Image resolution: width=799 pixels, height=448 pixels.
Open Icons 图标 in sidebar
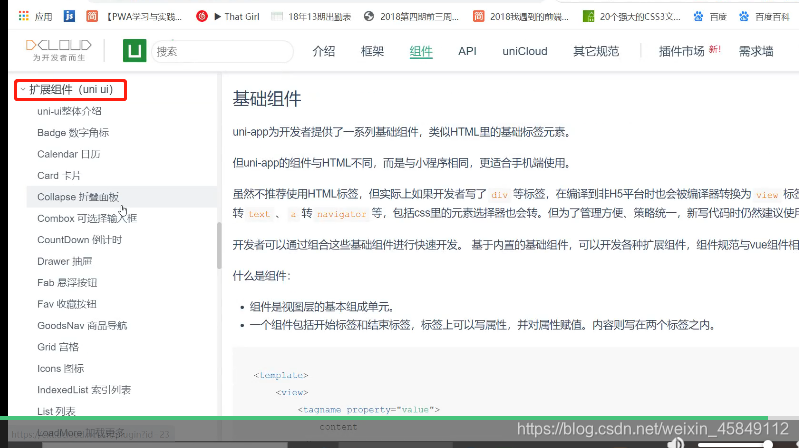(61, 368)
